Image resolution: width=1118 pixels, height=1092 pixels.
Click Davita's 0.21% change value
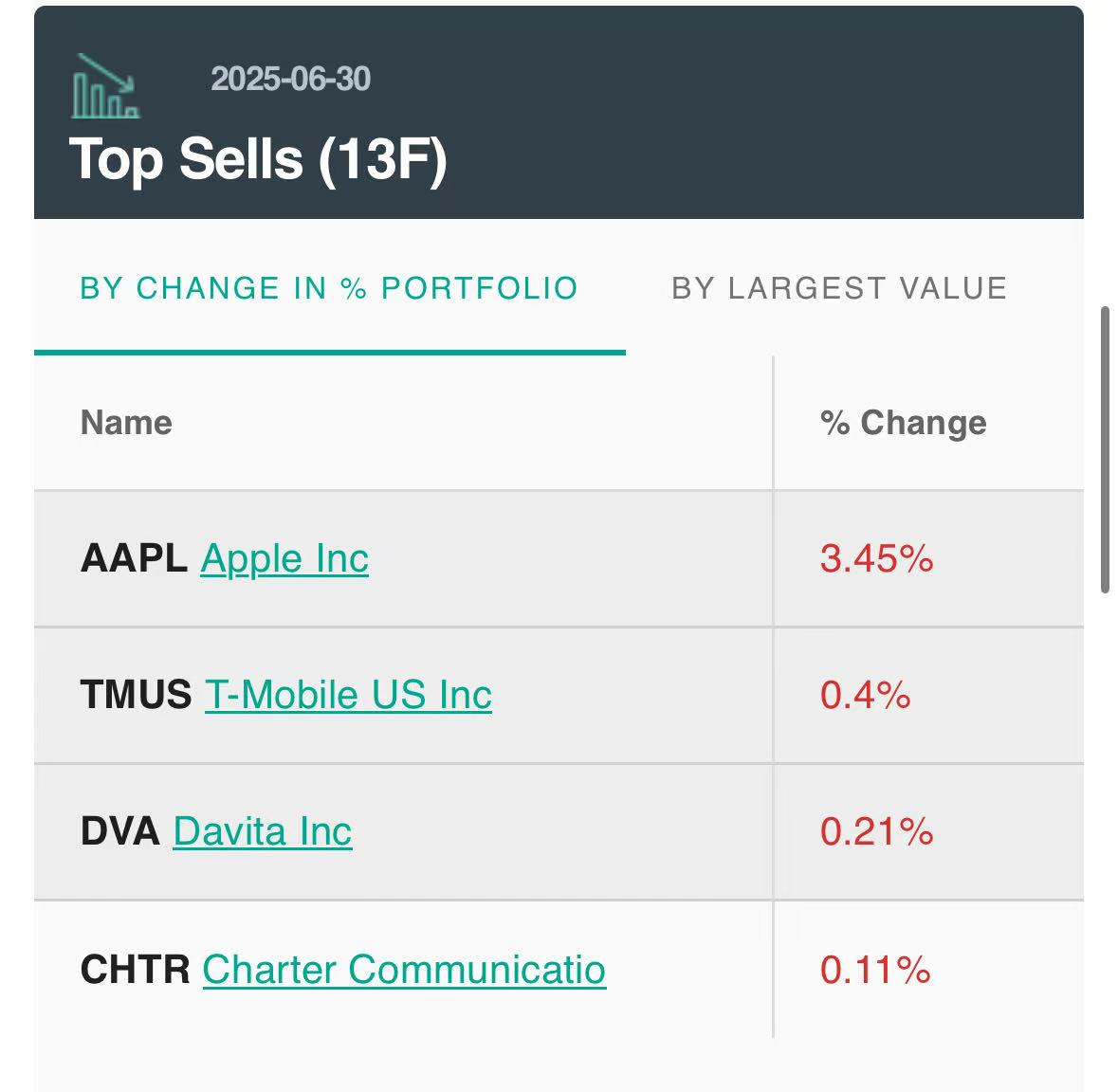point(876,832)
